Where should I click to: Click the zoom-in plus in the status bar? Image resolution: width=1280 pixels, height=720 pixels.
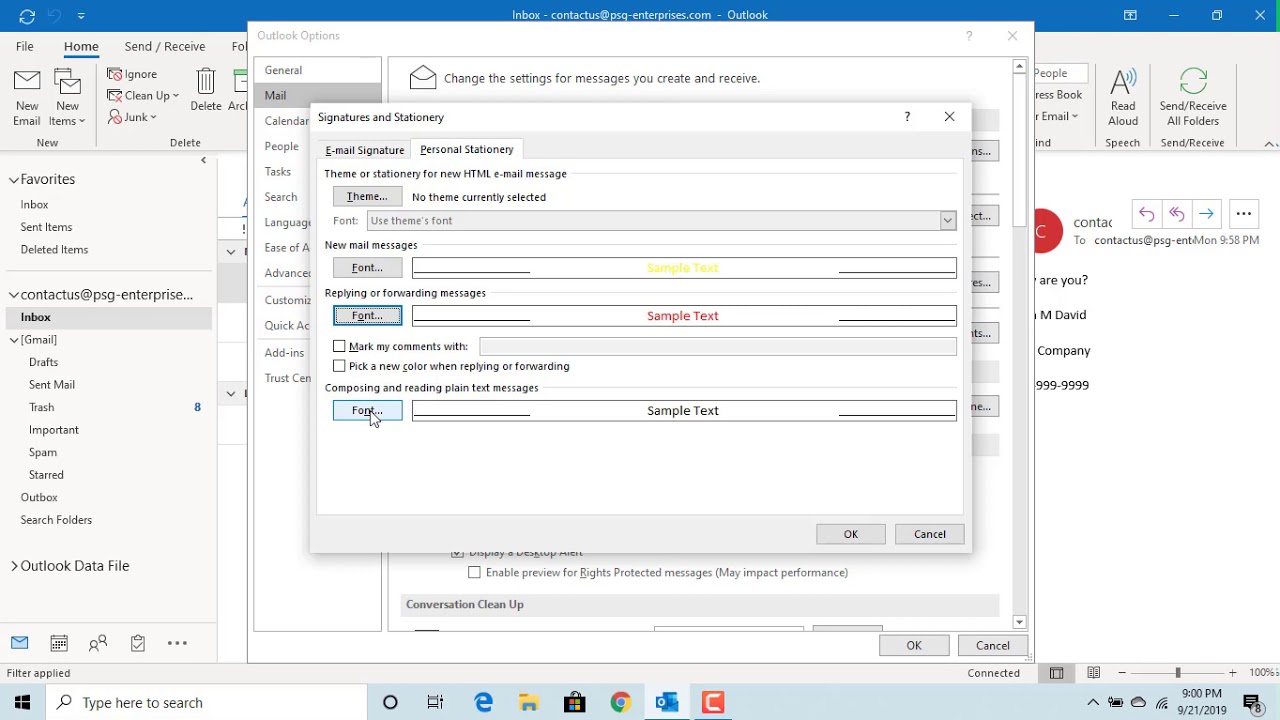click(1233, 673)
